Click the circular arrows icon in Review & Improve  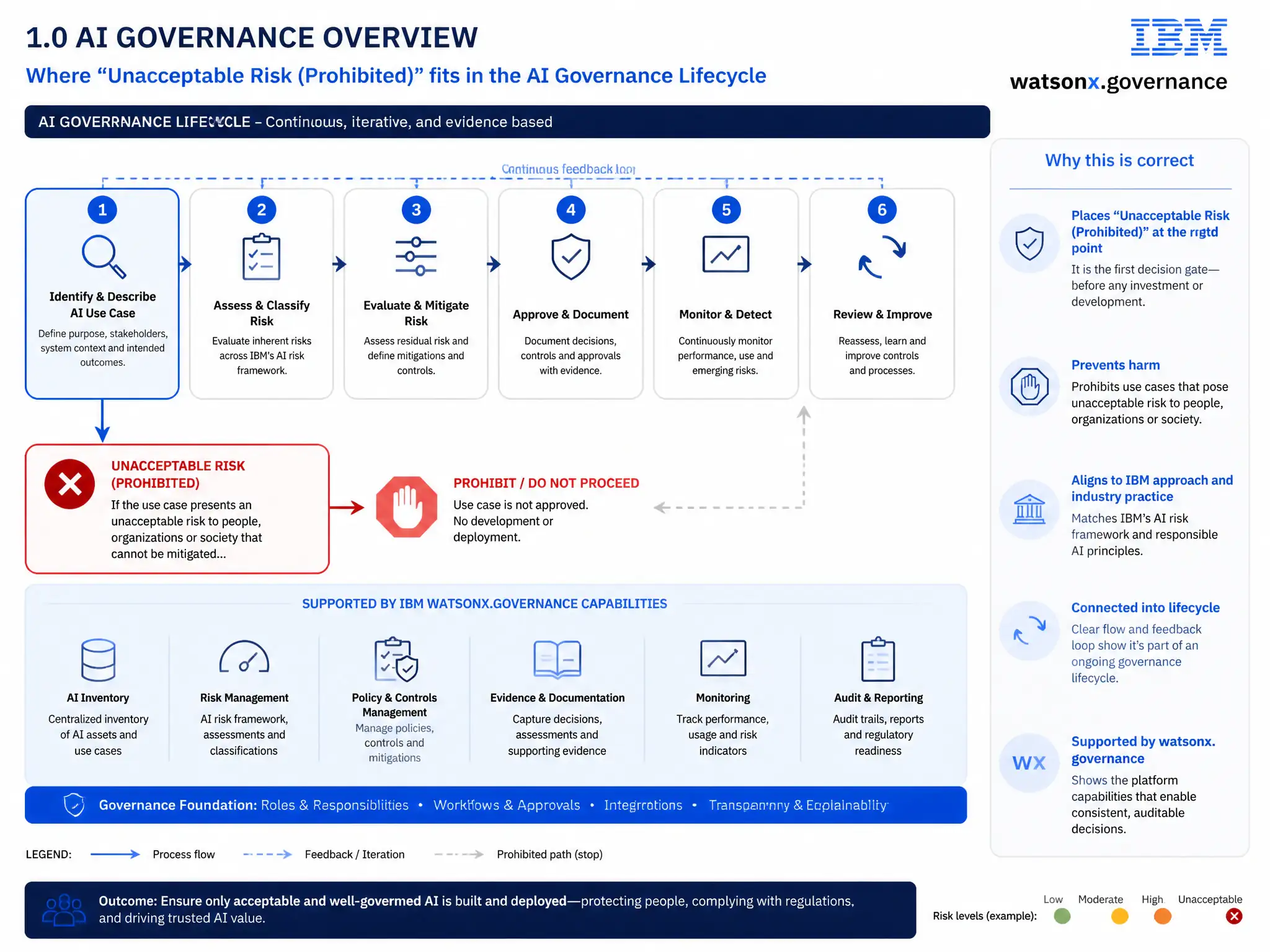click(882, 257)
